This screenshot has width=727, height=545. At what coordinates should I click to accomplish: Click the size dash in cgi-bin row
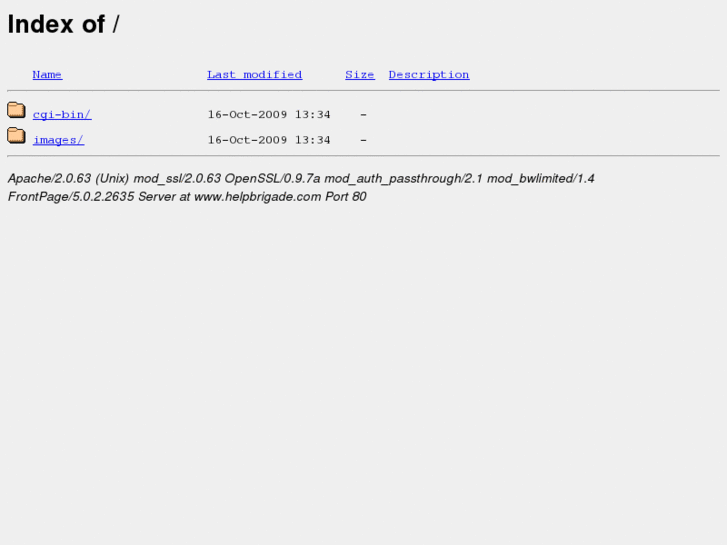364,115
